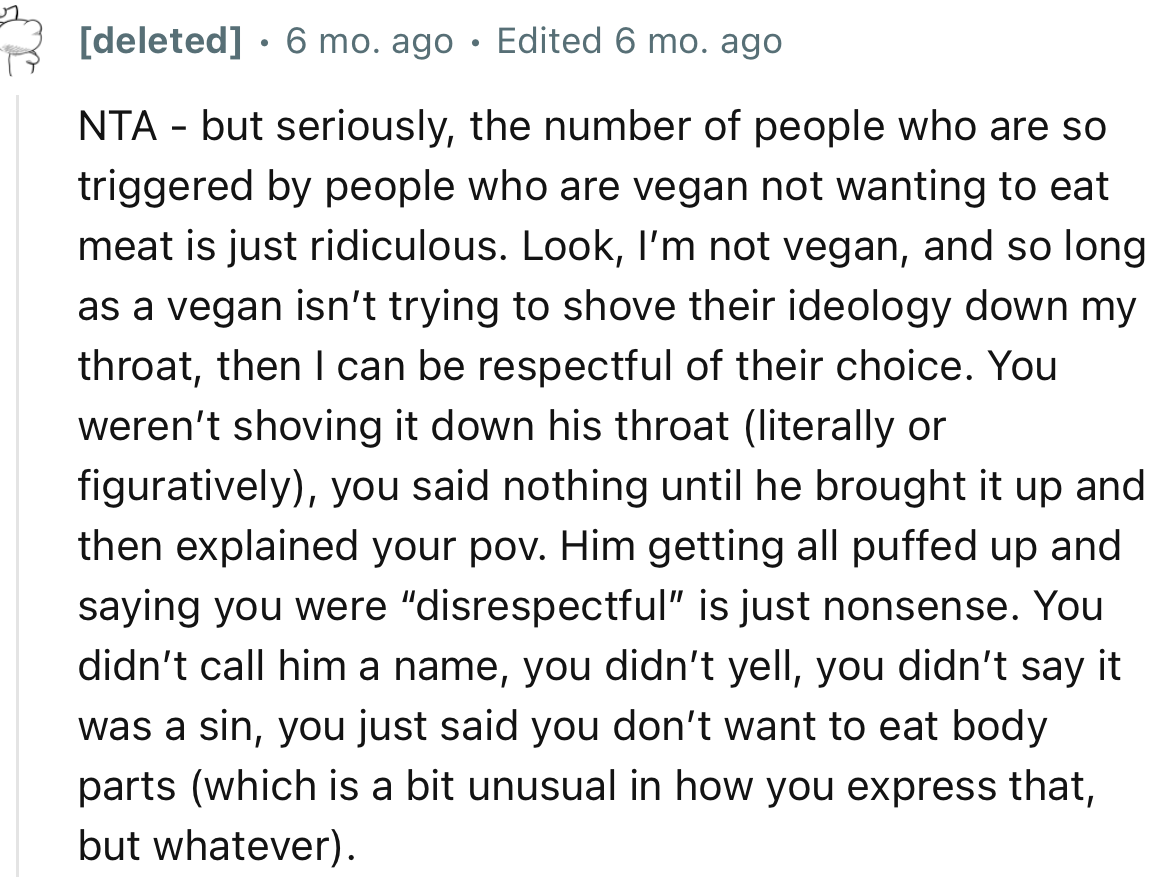Click the word 'nonsense' in the comment
The height and width of the screenshot is (877, 1161).
[910, 607]
